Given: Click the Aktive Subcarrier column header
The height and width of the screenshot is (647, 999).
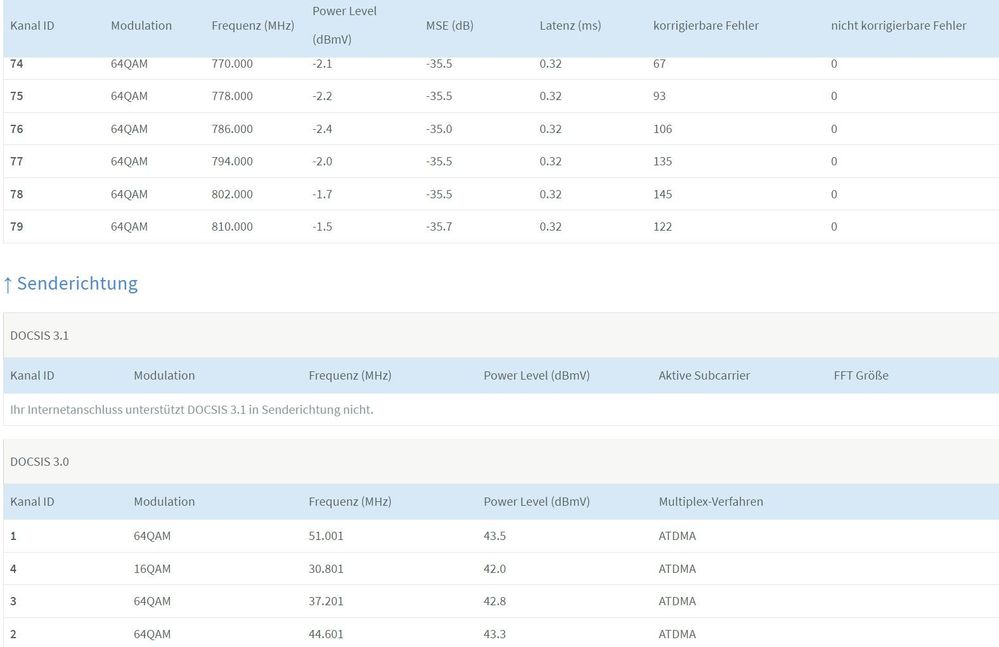Looking at the screenshot, I should click(x=704, y=376).
